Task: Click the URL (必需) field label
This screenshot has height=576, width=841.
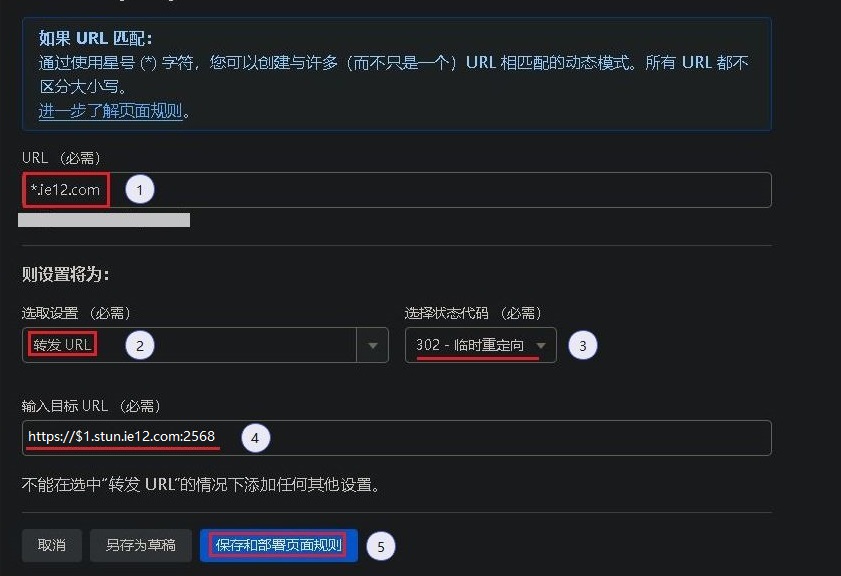Action: point(61,158)
